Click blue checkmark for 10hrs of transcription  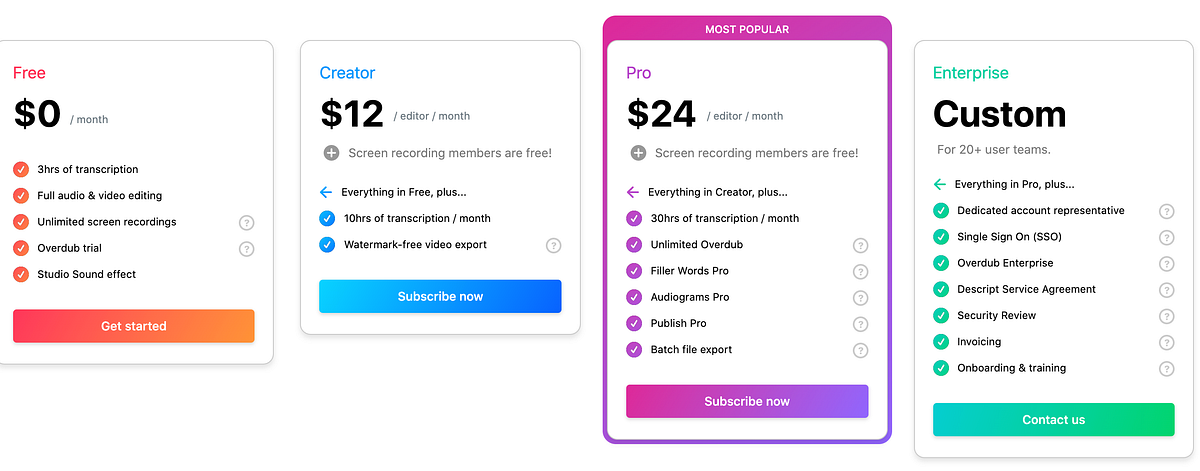(x=327, y=218)
